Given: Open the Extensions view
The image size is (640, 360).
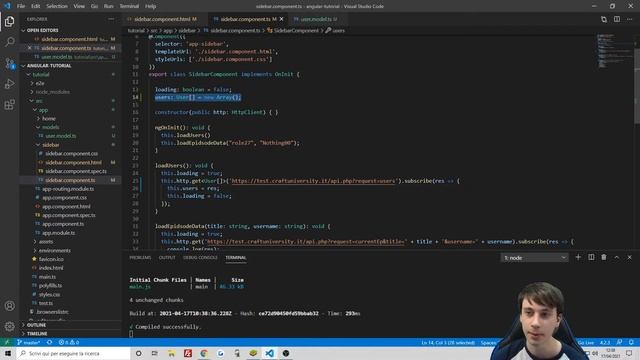Looking at the screenshot, I should click(x=10, y=105).
